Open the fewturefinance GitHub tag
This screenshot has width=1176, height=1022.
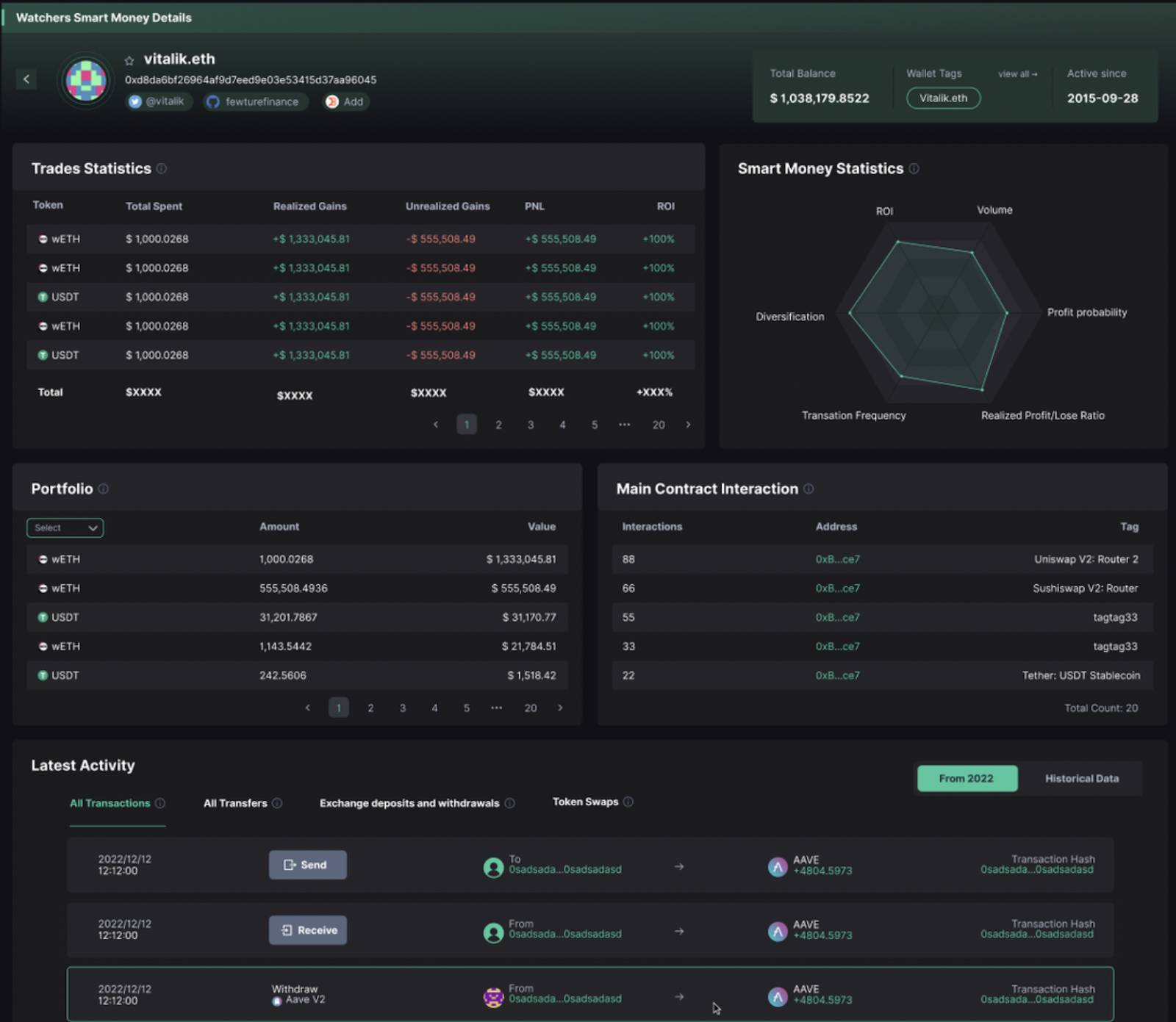[254, 101]
